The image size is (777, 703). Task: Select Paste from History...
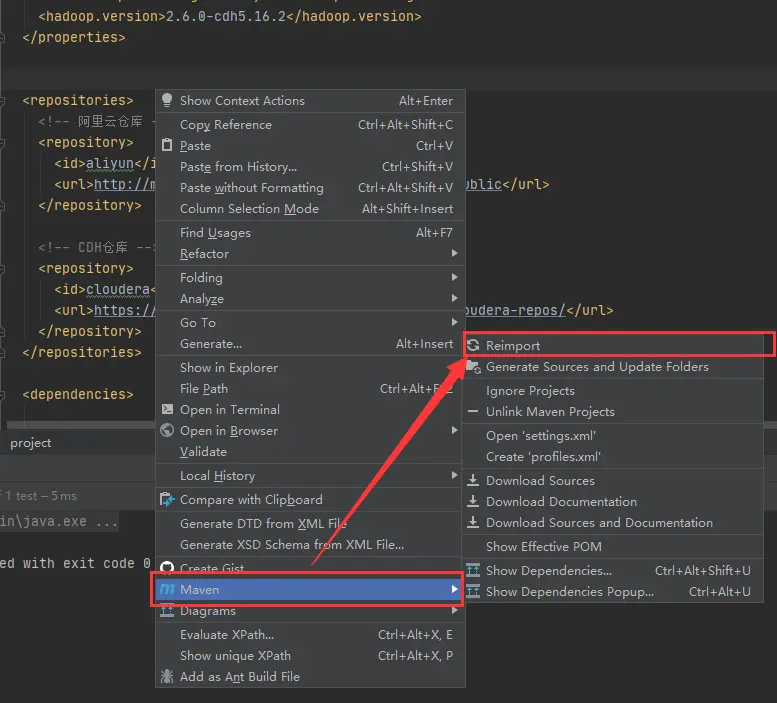310,166
